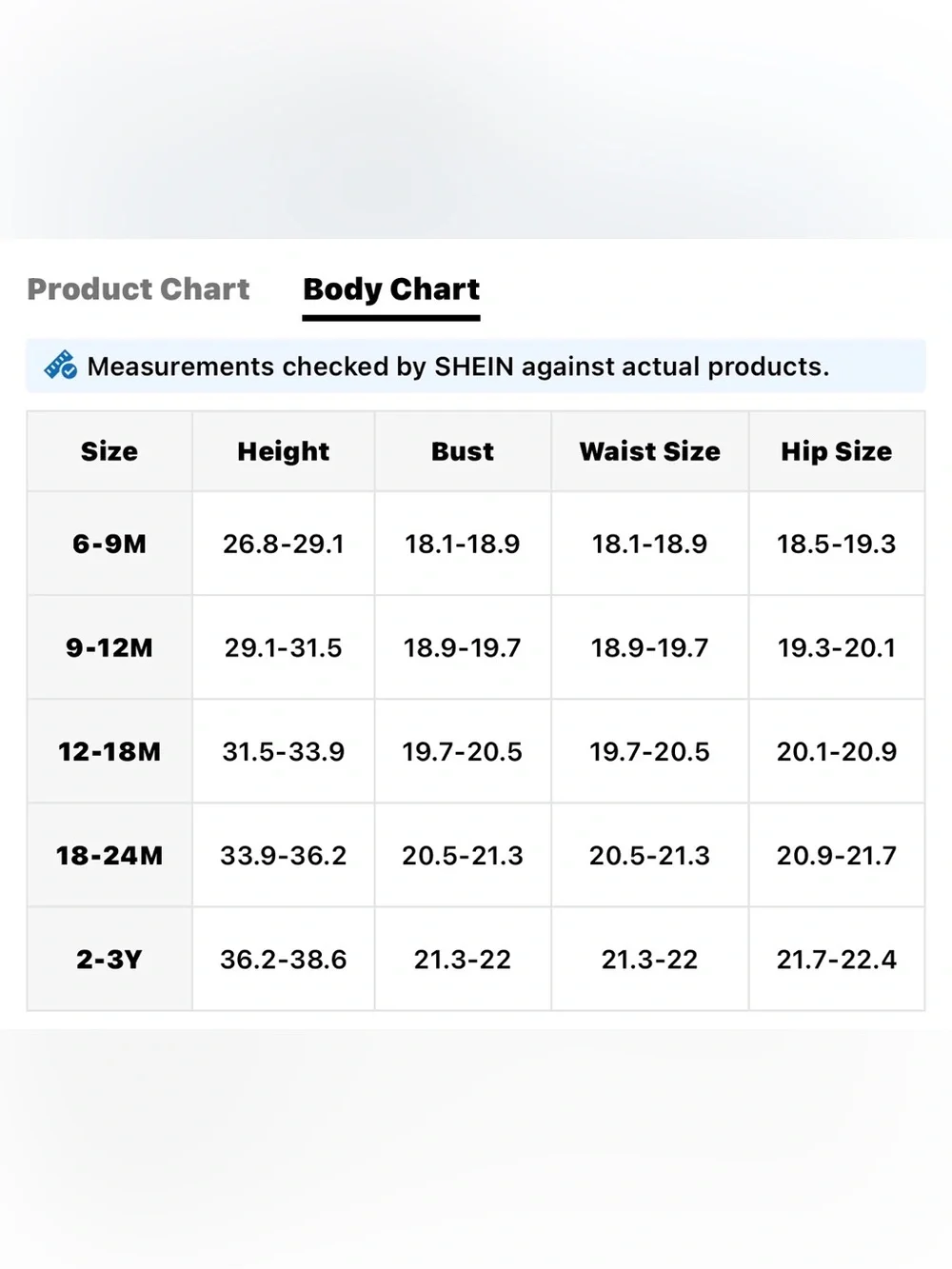952x1269 pixels.
Task: Click the Hip Size column header
Action: pos(837,451)
